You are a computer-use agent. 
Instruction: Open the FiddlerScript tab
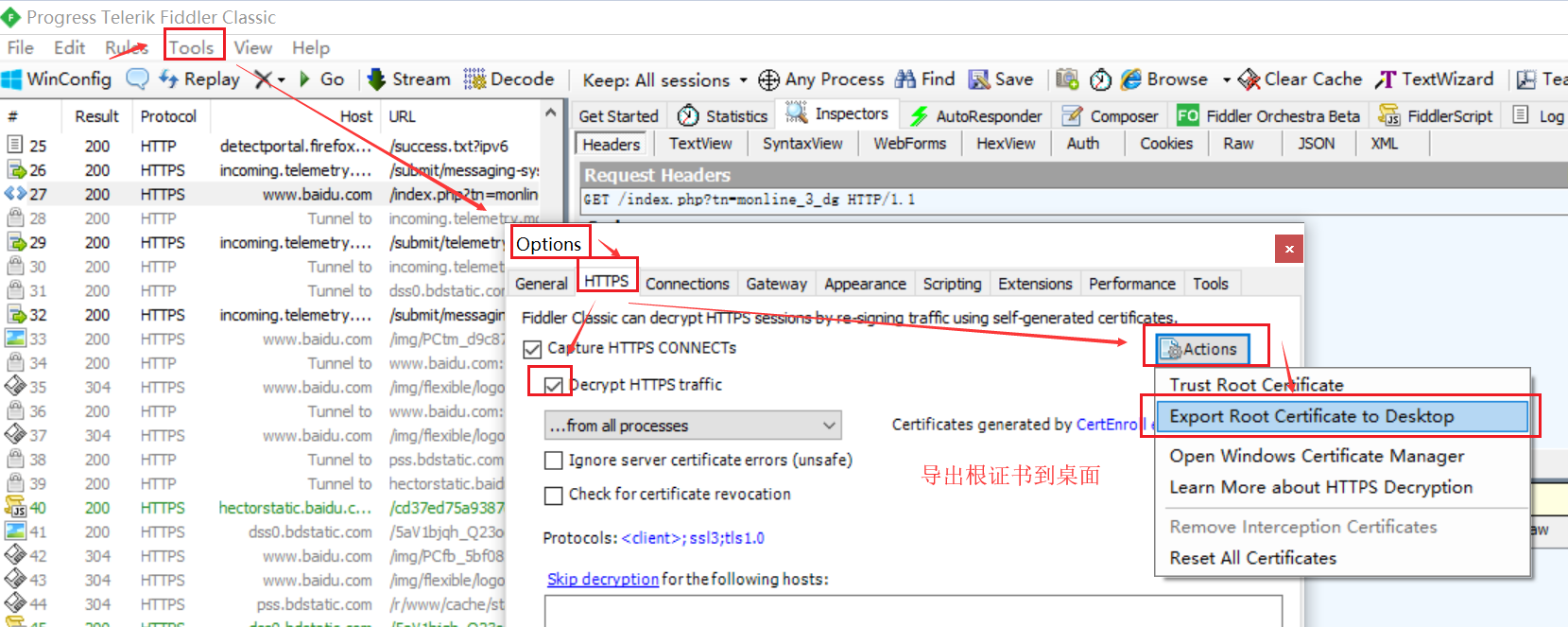[x=1436, y=115]
